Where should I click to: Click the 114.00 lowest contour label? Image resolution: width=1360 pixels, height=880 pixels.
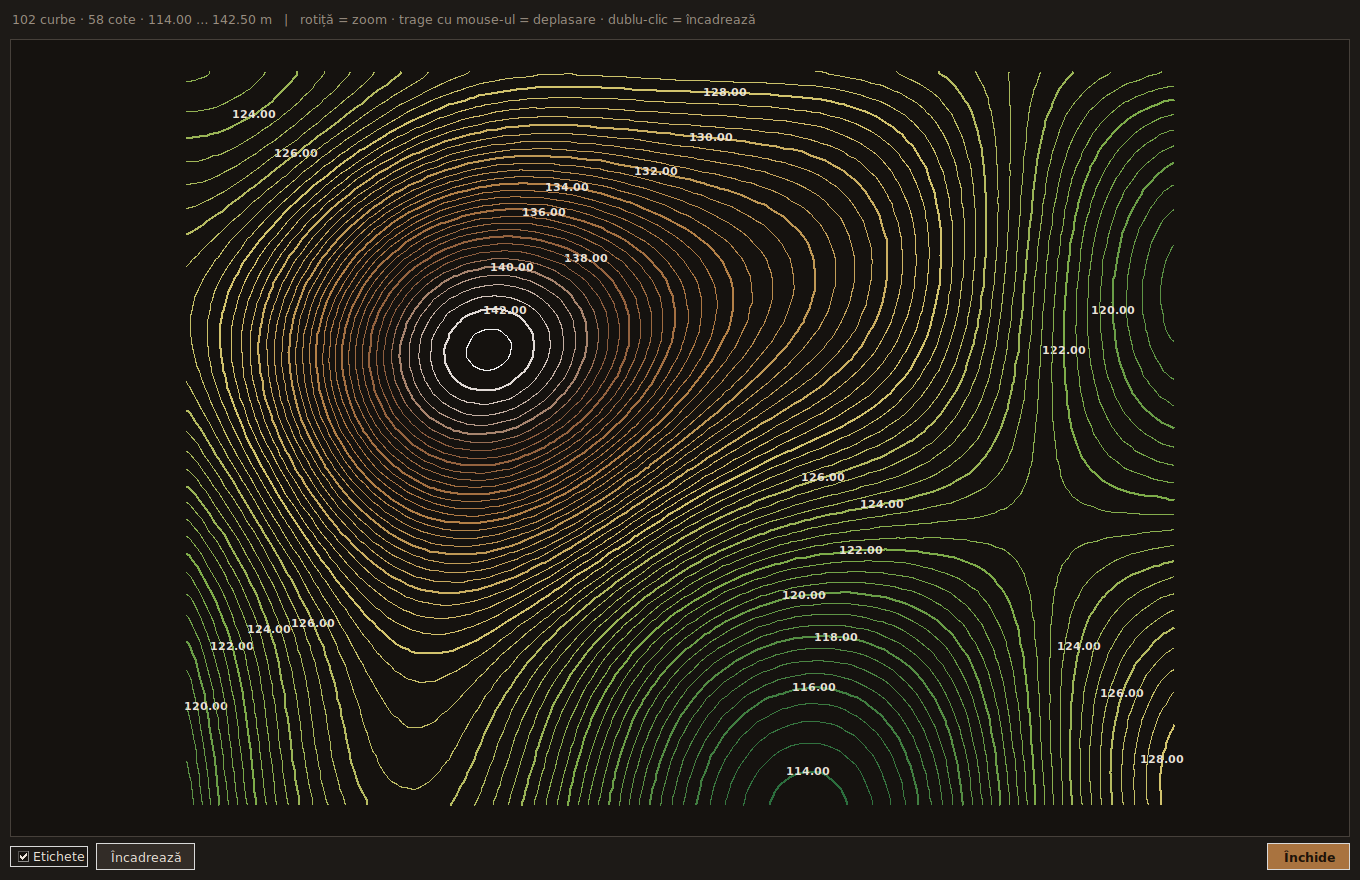click(808, 771)
